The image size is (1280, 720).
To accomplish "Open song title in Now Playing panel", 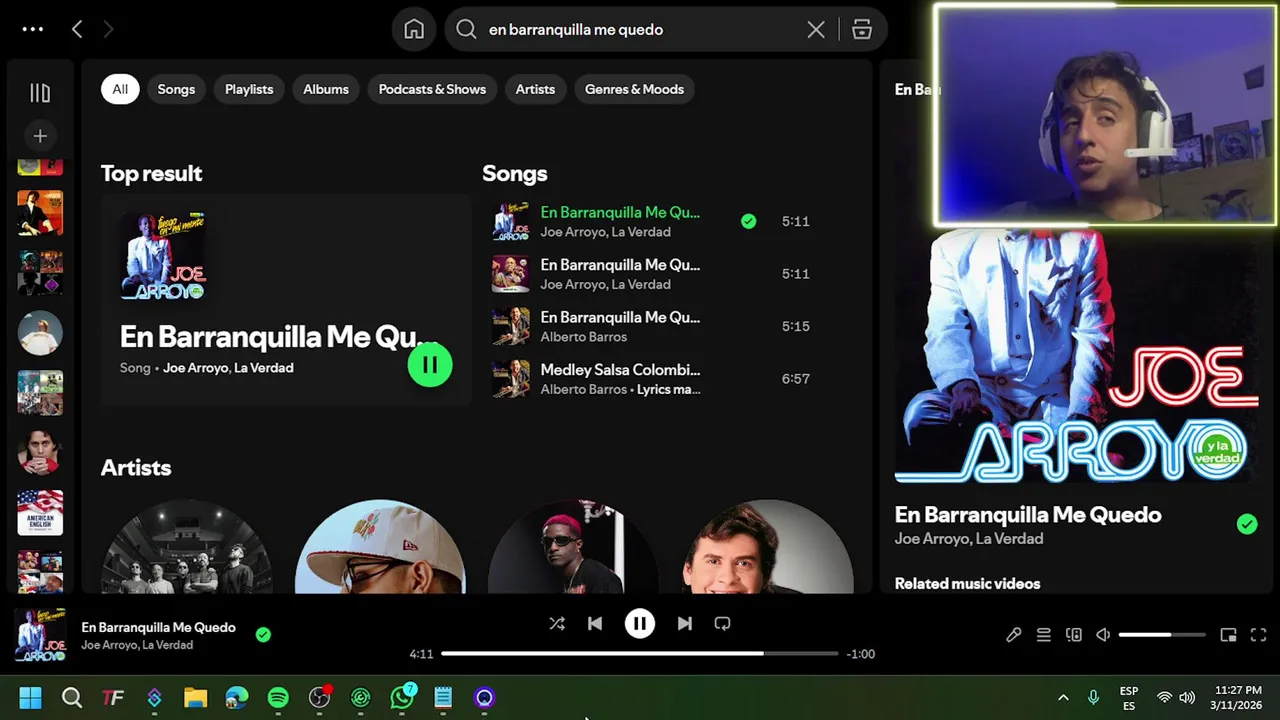I will [x=1028, y=515].
